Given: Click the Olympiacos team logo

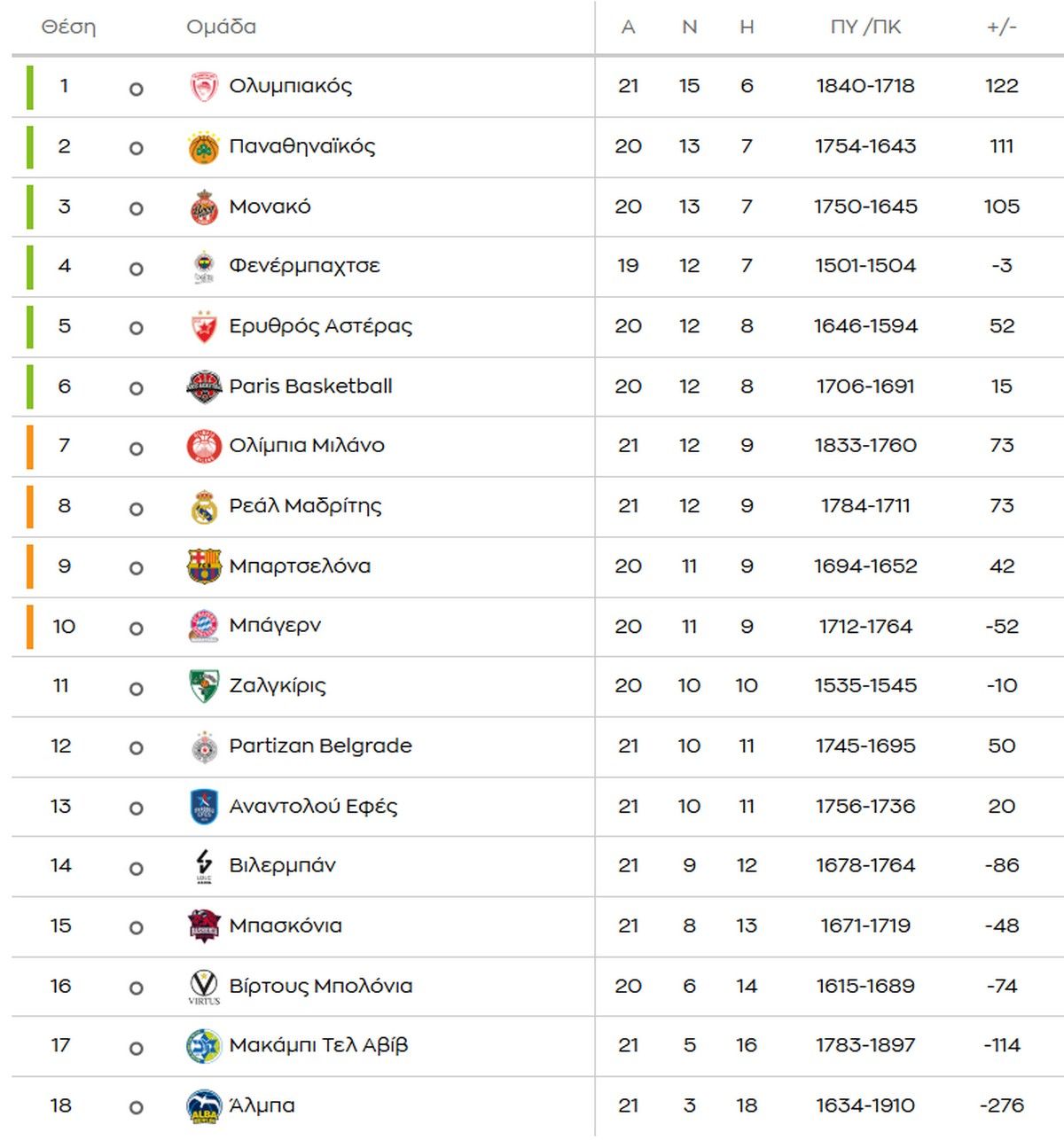Looking at the screenshot, I should 204,87.
